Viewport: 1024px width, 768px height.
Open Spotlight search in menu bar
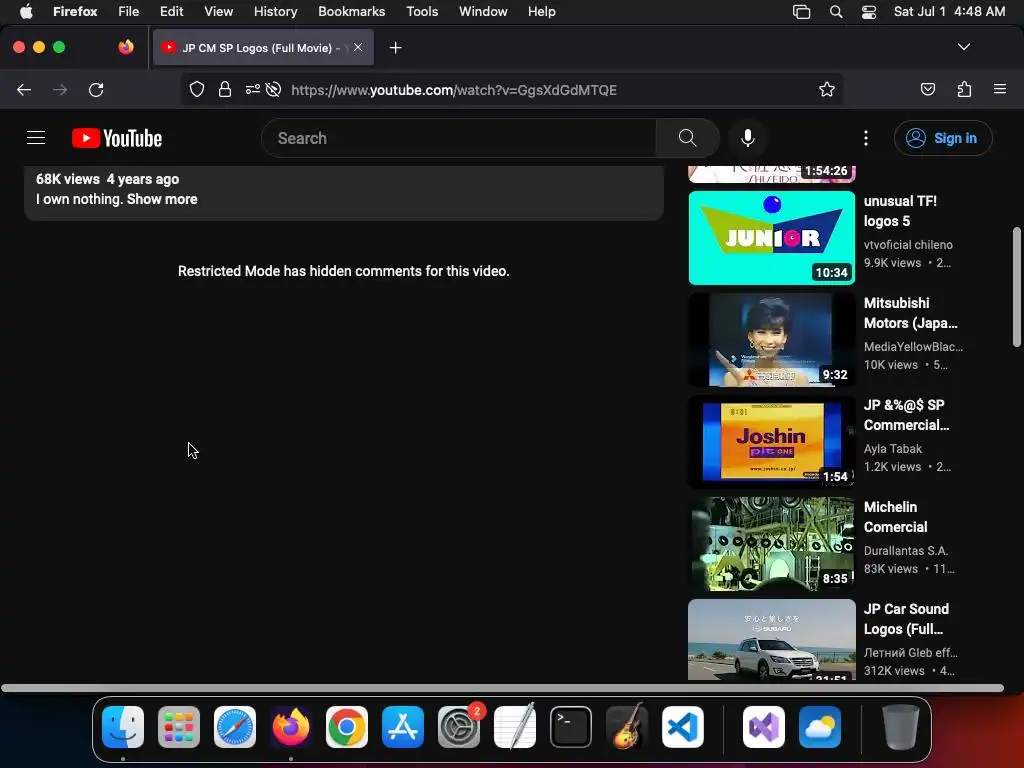(836, 12)
